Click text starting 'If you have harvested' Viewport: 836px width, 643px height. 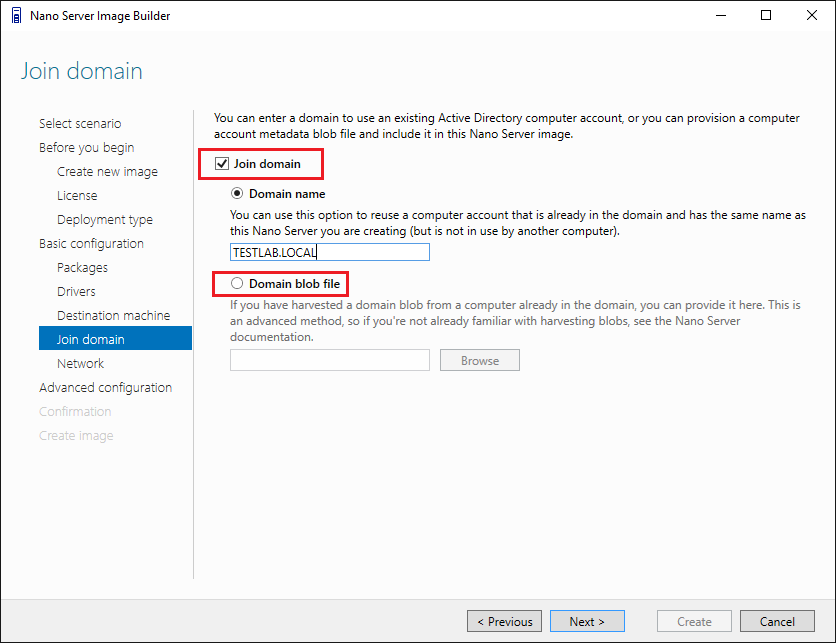click(515, 320)
